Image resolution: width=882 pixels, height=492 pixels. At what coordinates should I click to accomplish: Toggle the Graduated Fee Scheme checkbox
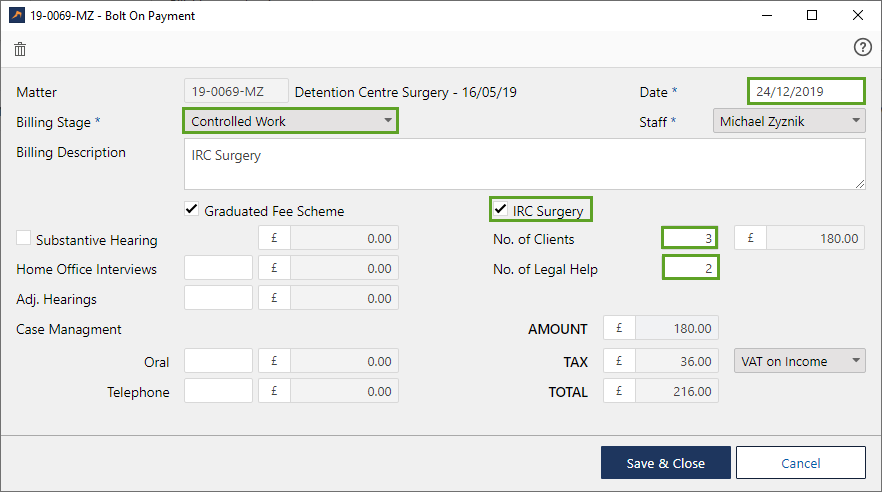point(192,210)
